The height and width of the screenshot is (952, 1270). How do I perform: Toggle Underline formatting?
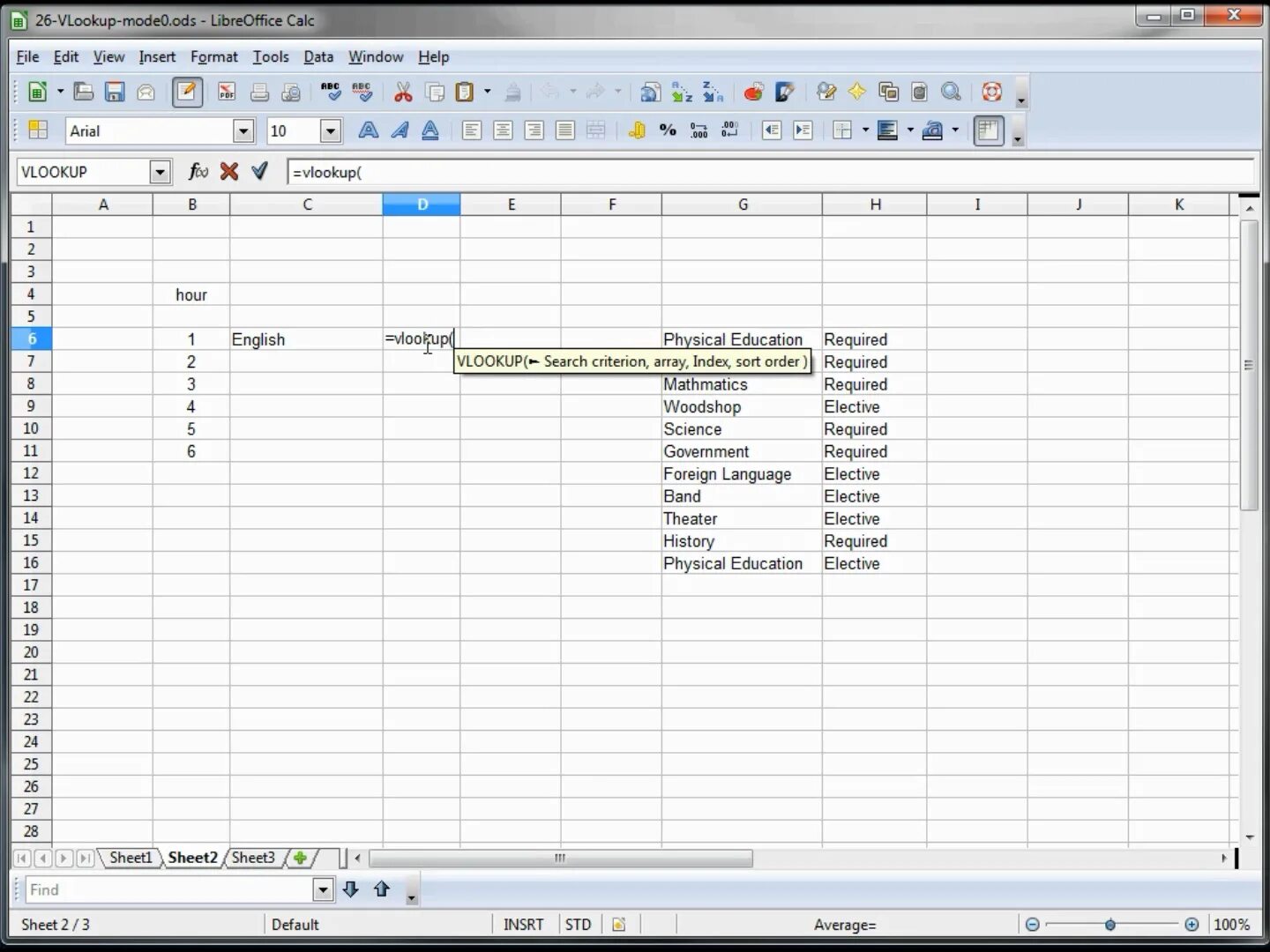[x=430, y=130]
